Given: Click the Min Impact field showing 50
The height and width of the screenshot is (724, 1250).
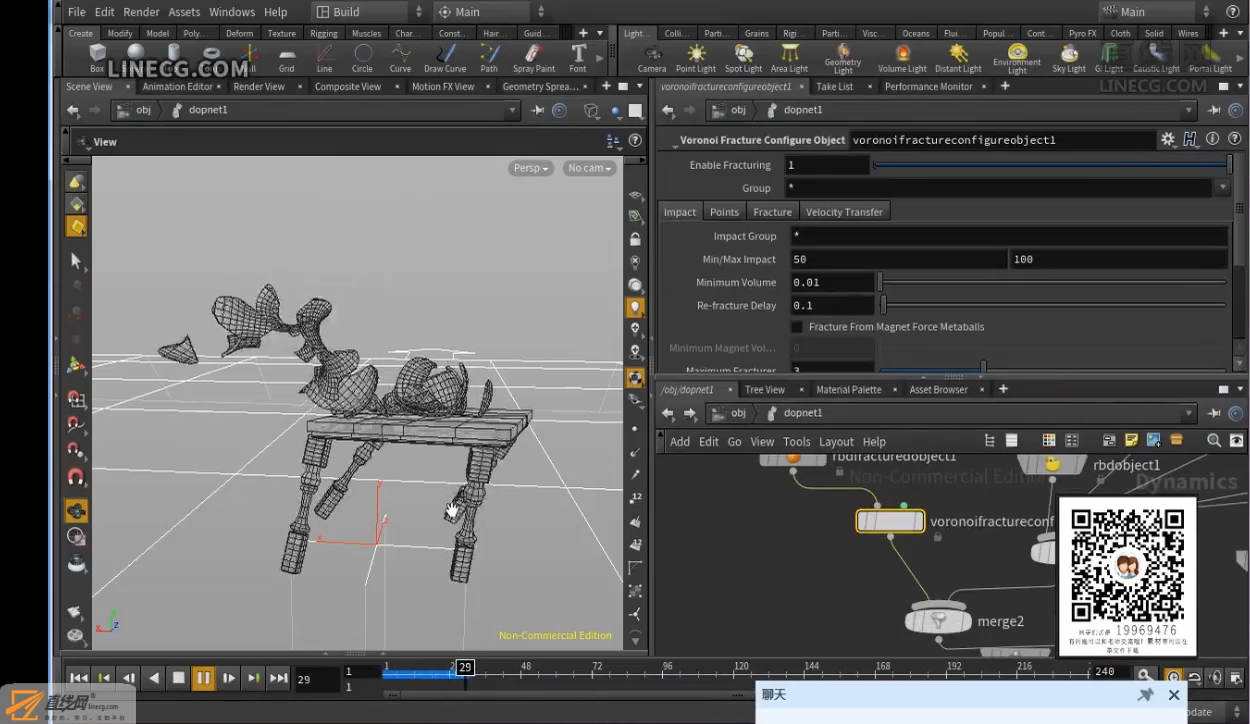Looking at the screenshot, I should (x=898, y=259).
